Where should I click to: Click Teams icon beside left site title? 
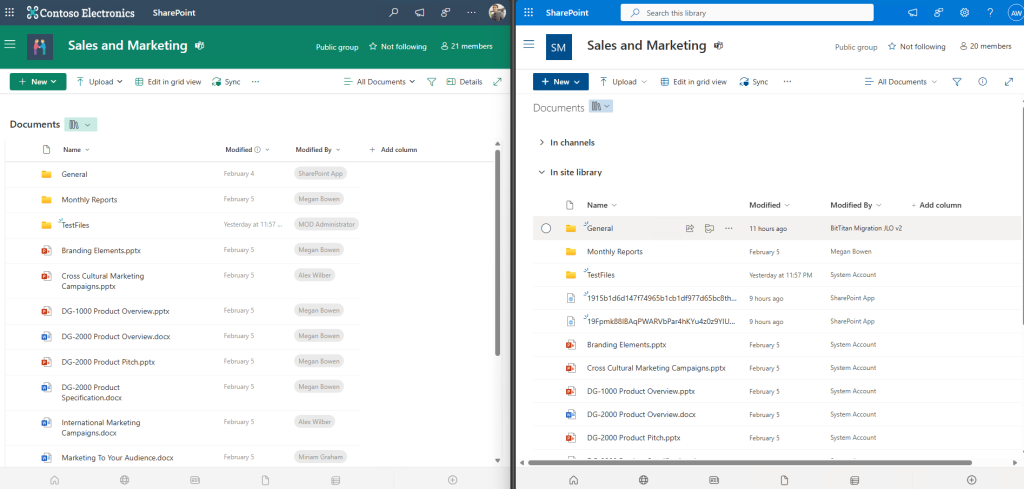point(200,46)
